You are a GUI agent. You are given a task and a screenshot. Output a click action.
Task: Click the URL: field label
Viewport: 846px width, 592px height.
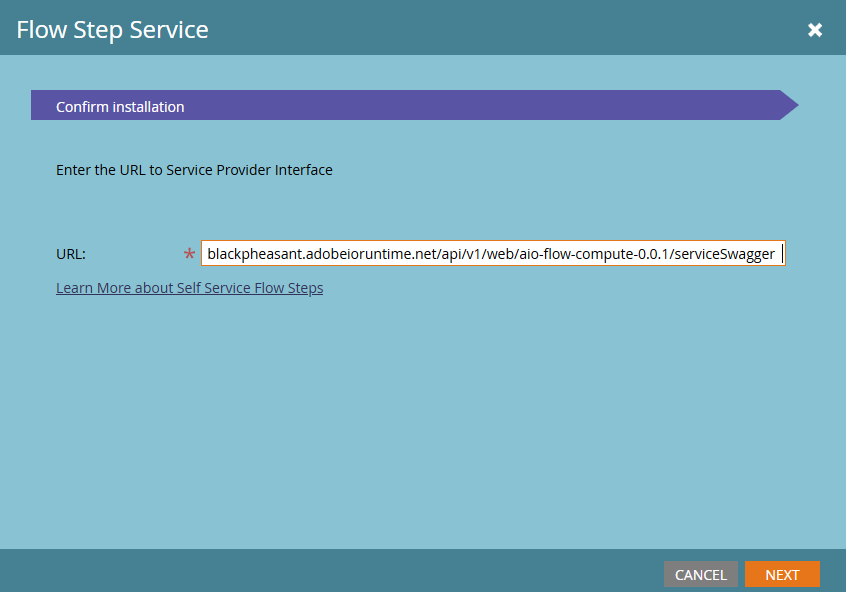click(x=71, y=254)
